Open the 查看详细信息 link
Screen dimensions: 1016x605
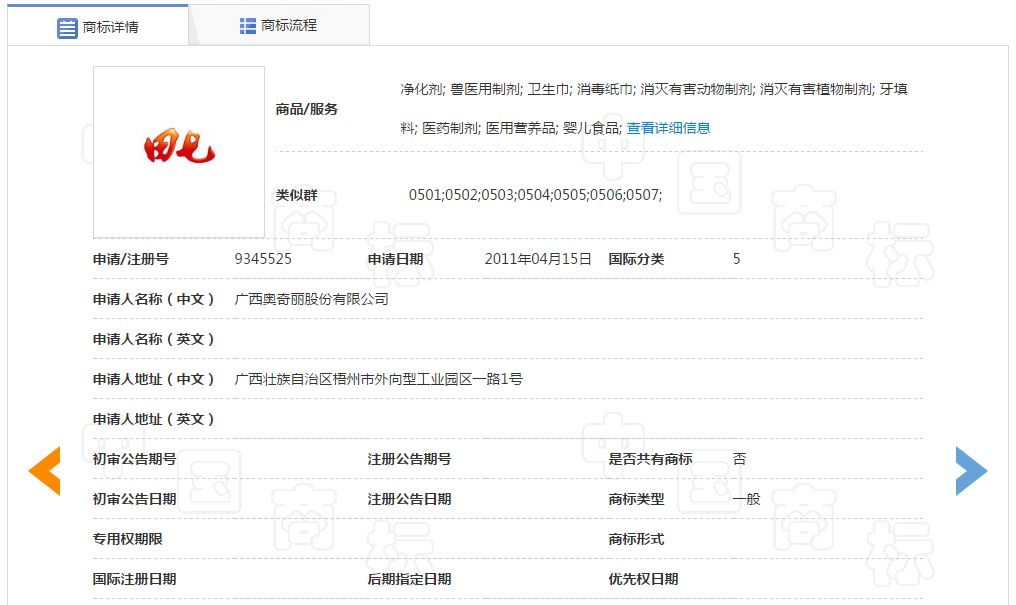tap(668, 128)
